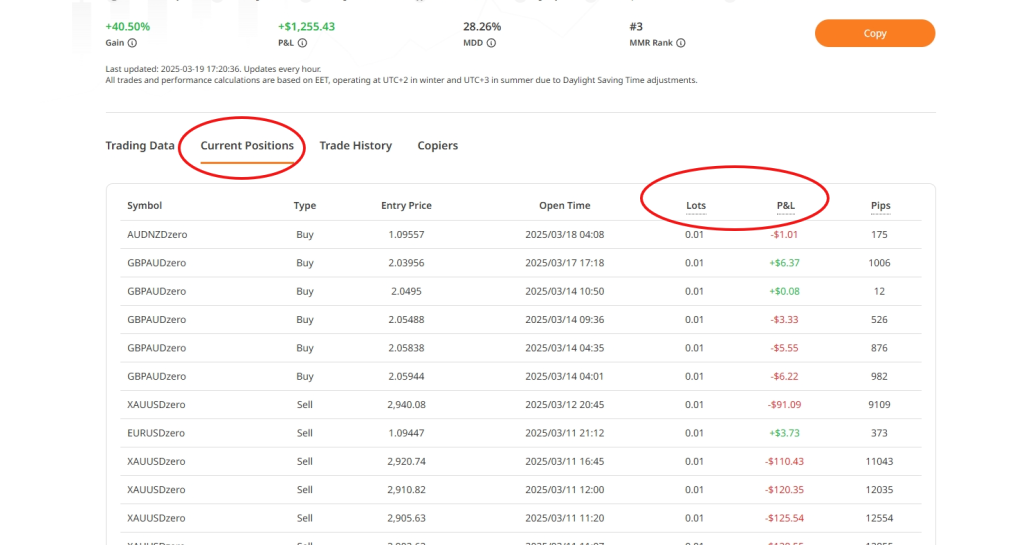
Task: Click the Entry Price column header
Action: click(x=406, y=206)
